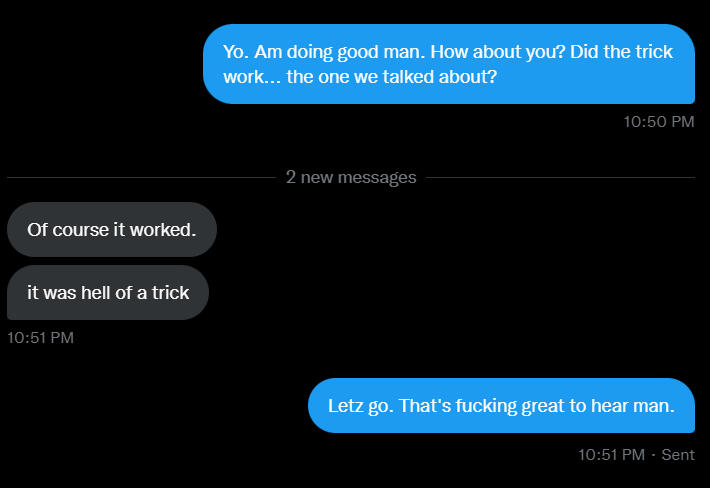Click the word "Of" in the gray bubble
Viewport: 710px width, 488px height.
click(37, 230)
